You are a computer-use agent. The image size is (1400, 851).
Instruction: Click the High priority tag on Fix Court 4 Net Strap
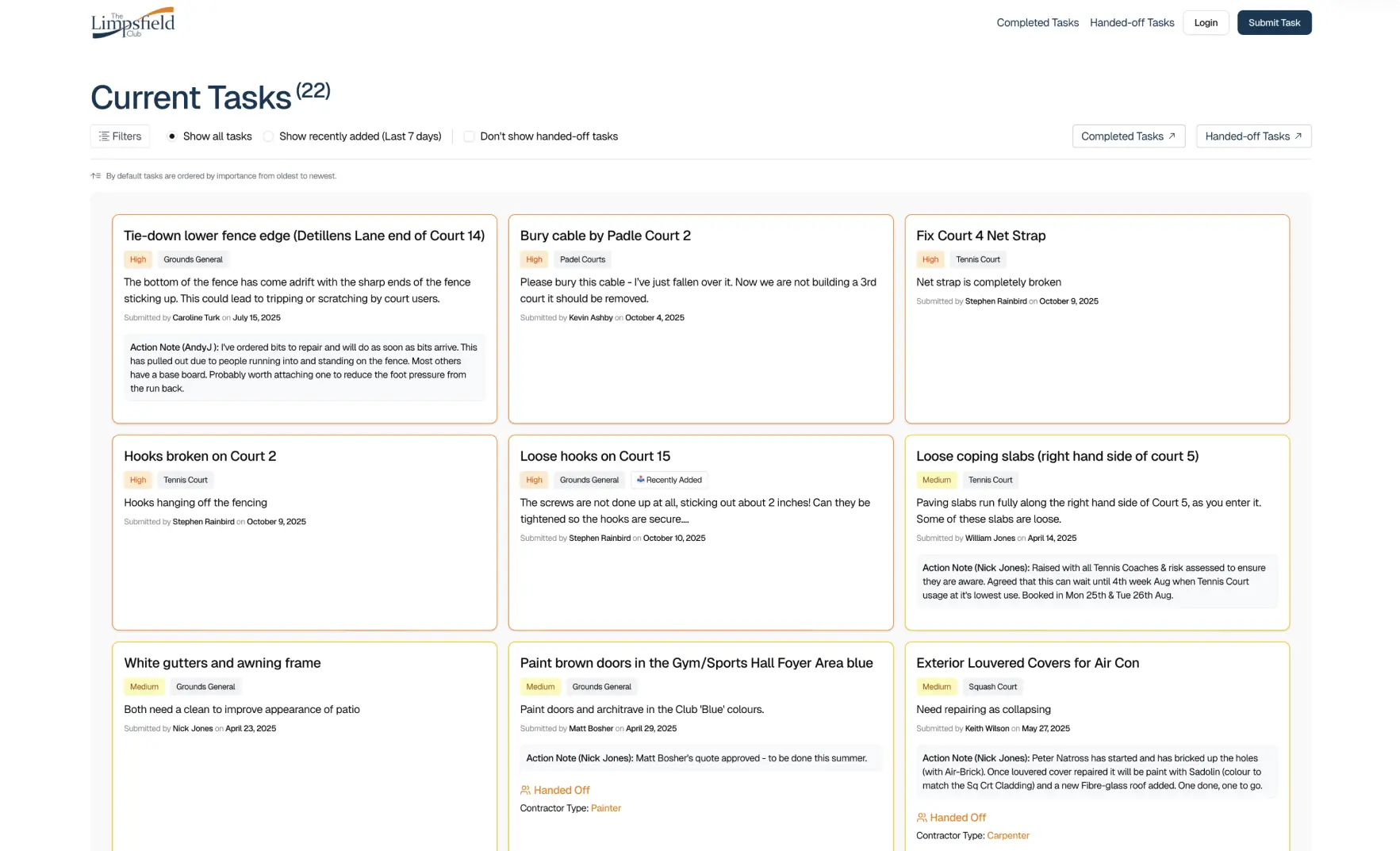pos(930,259)
